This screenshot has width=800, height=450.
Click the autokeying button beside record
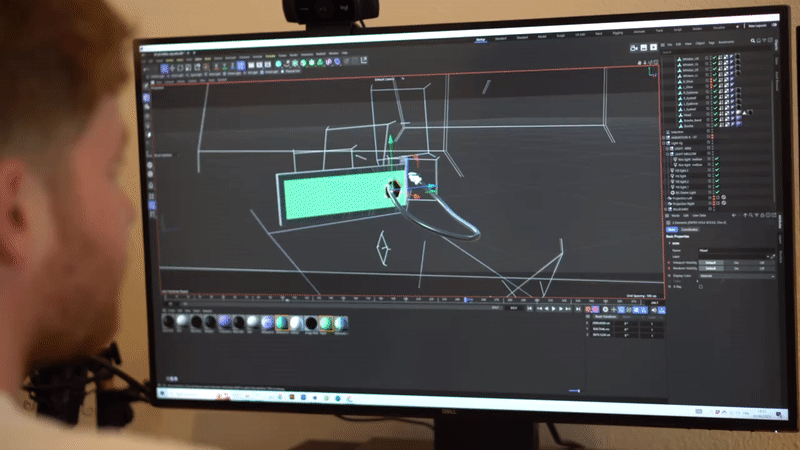(595, 309)
